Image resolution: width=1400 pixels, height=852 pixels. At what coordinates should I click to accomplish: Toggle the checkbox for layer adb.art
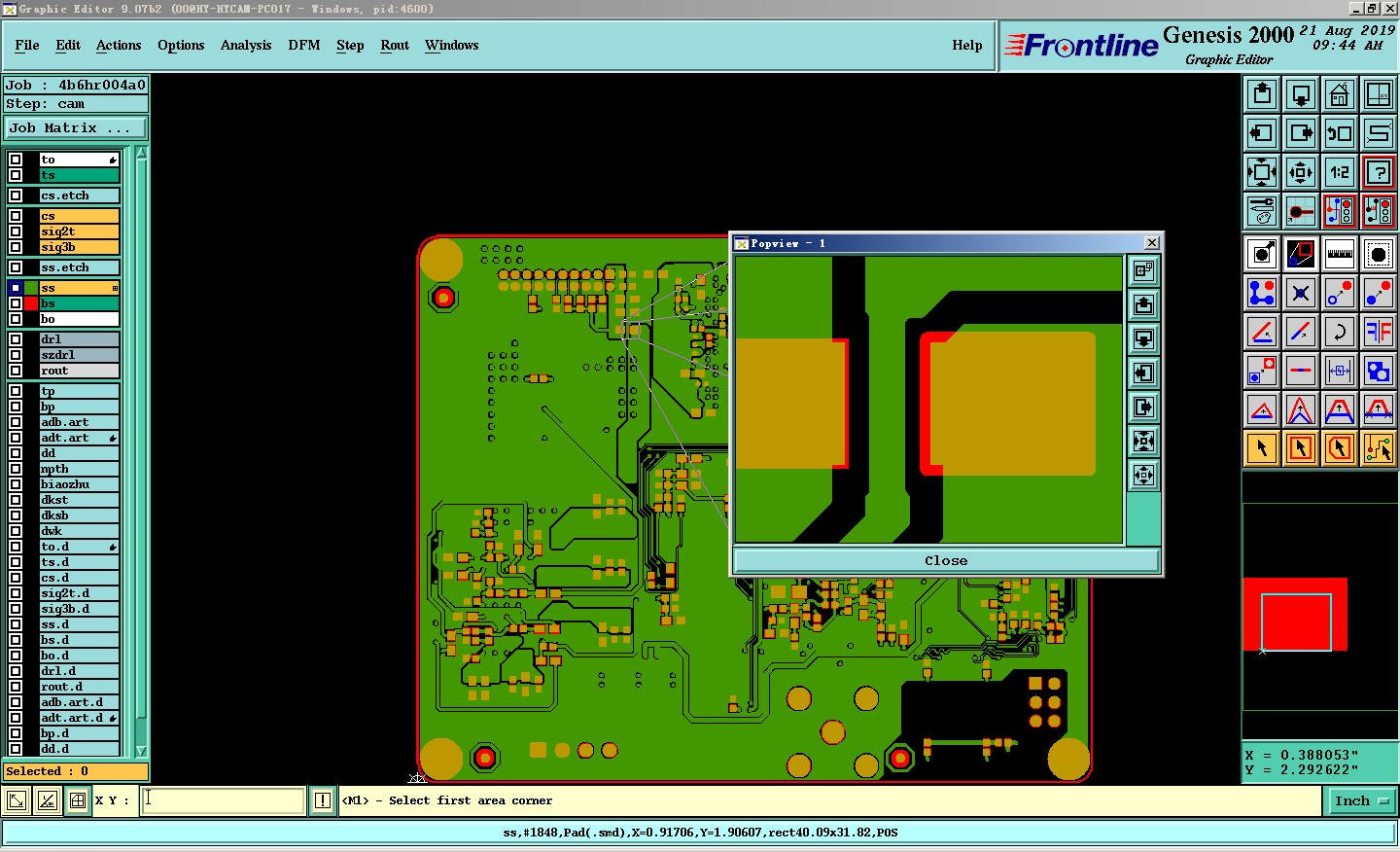tap(16, 422)
